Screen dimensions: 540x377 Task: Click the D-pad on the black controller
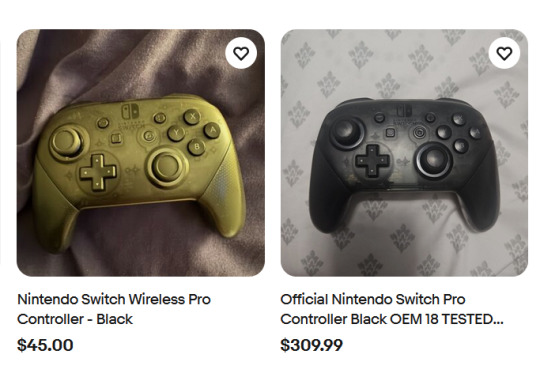point(372,161)
